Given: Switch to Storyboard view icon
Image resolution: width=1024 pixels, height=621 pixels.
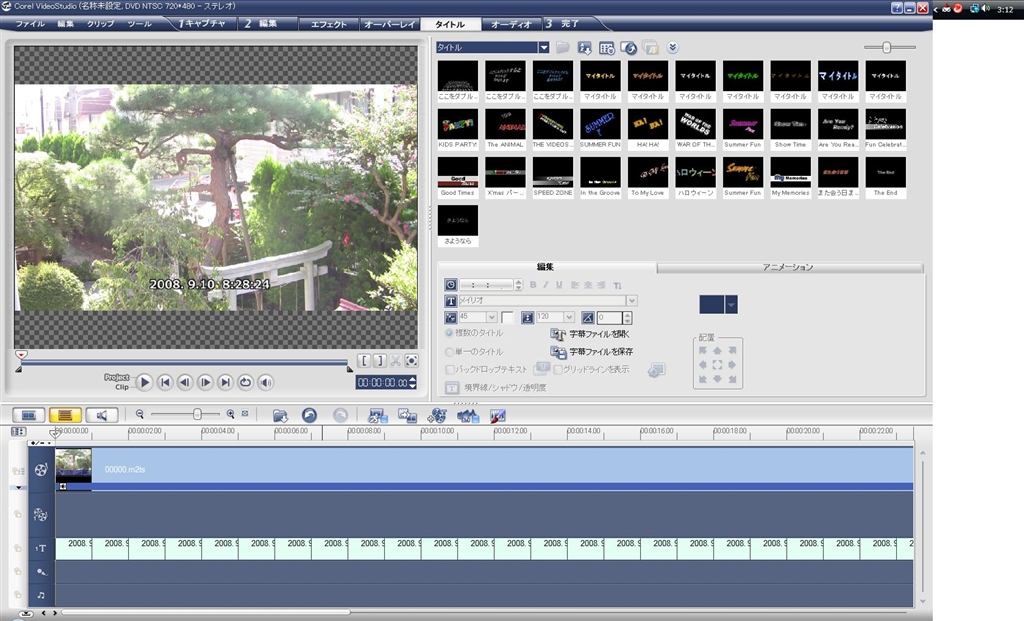Looking at the screenshot, I should [28, 414].
